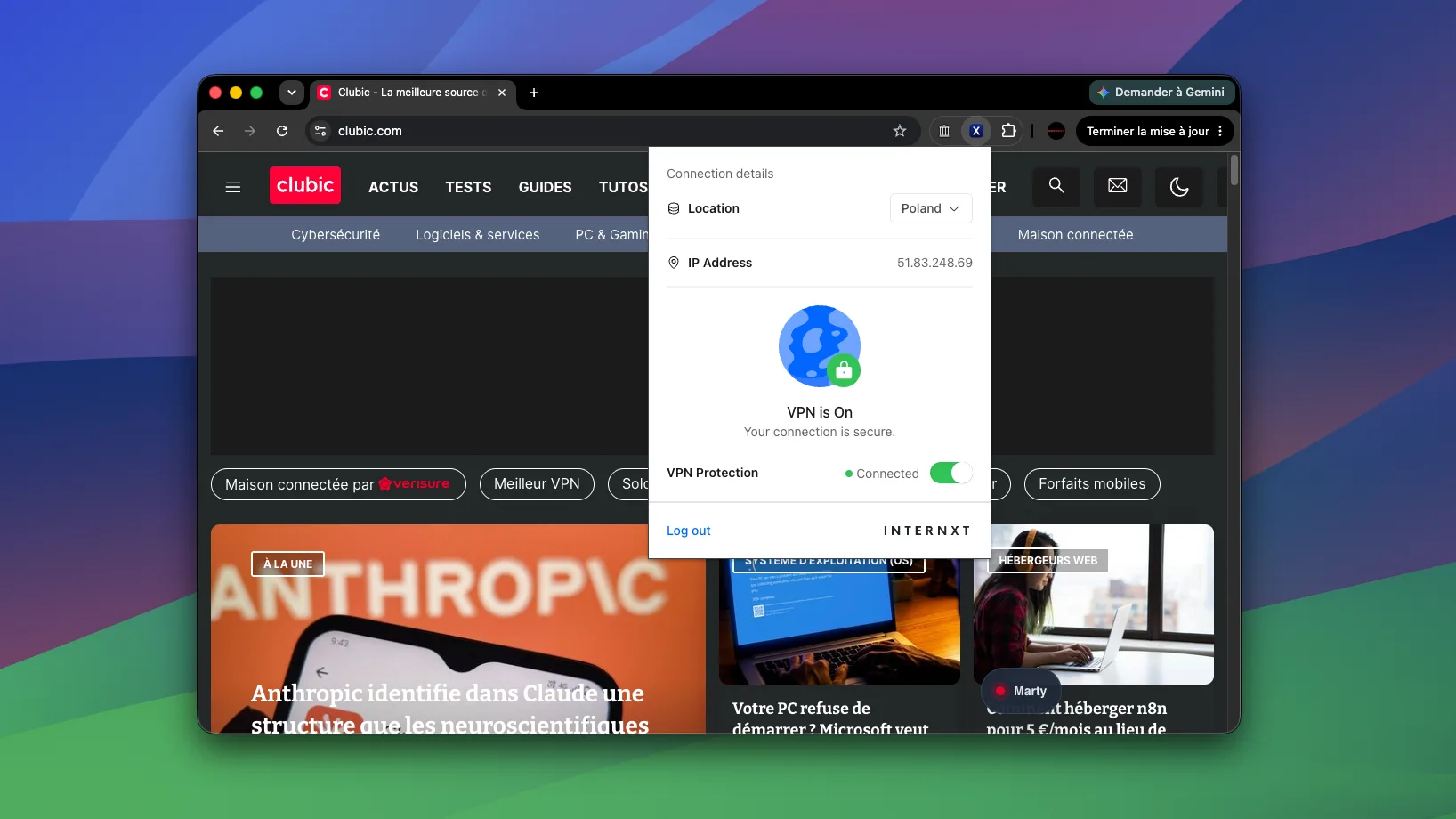The image size is (1456, 819).
Task: Open the ACTUS menu
Action: click(393, 187)
